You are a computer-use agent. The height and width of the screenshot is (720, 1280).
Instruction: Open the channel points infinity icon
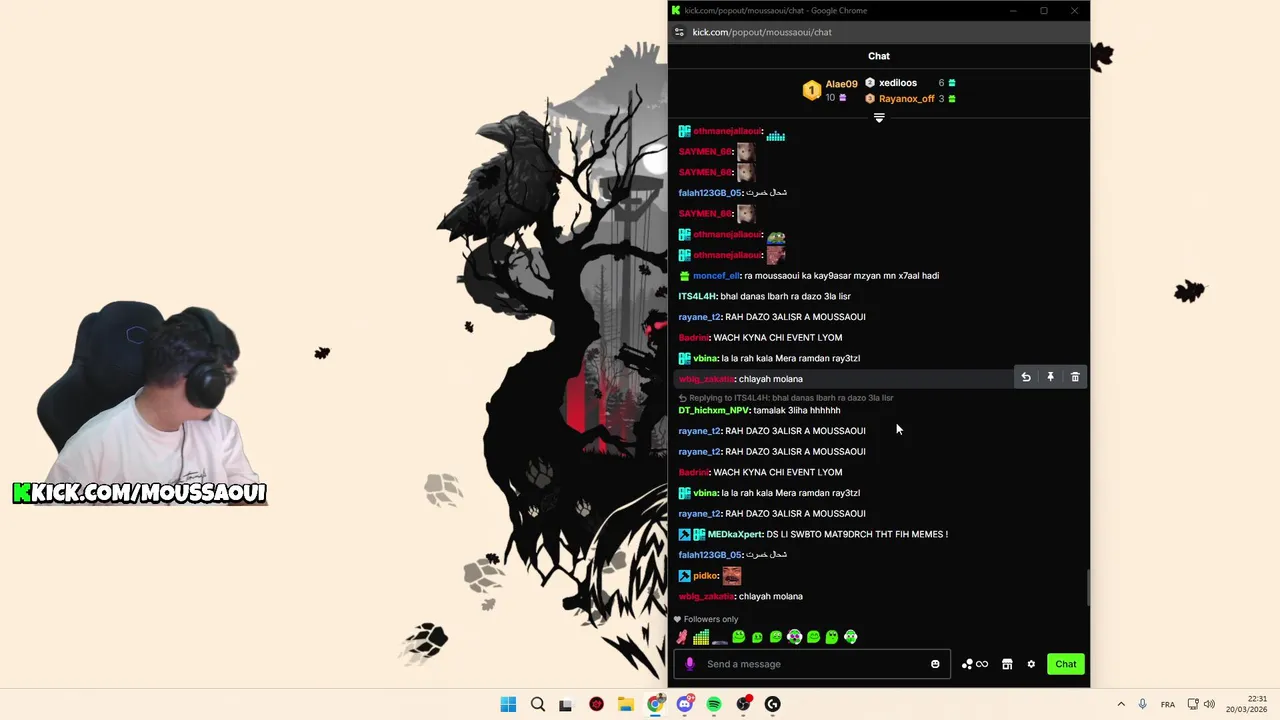click(975, 664)
